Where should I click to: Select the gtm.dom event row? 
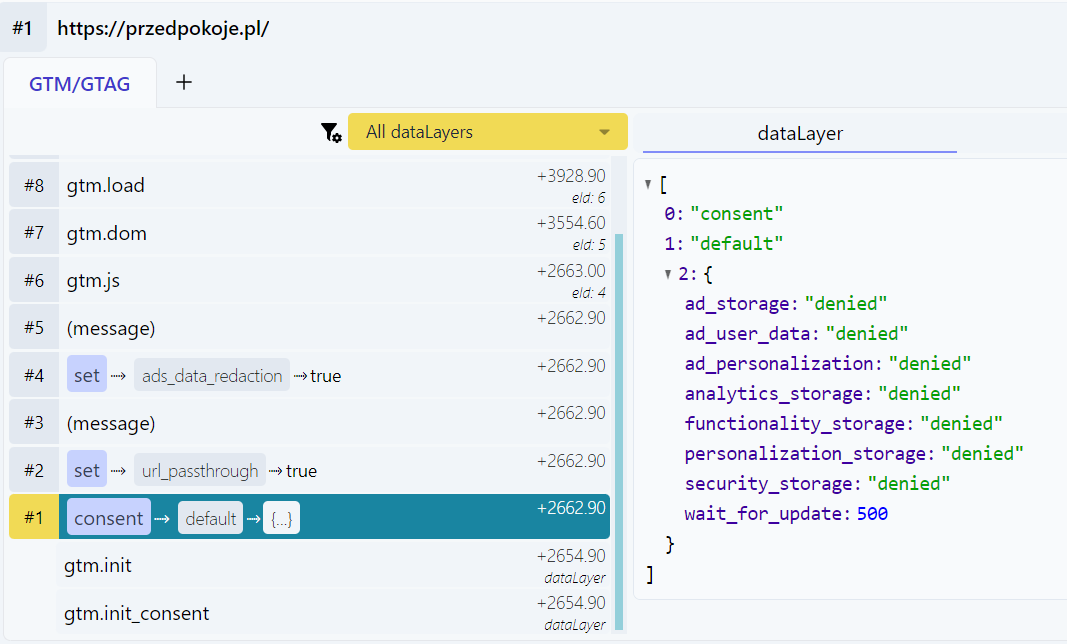pyautogui.click(x=300, y=233)
